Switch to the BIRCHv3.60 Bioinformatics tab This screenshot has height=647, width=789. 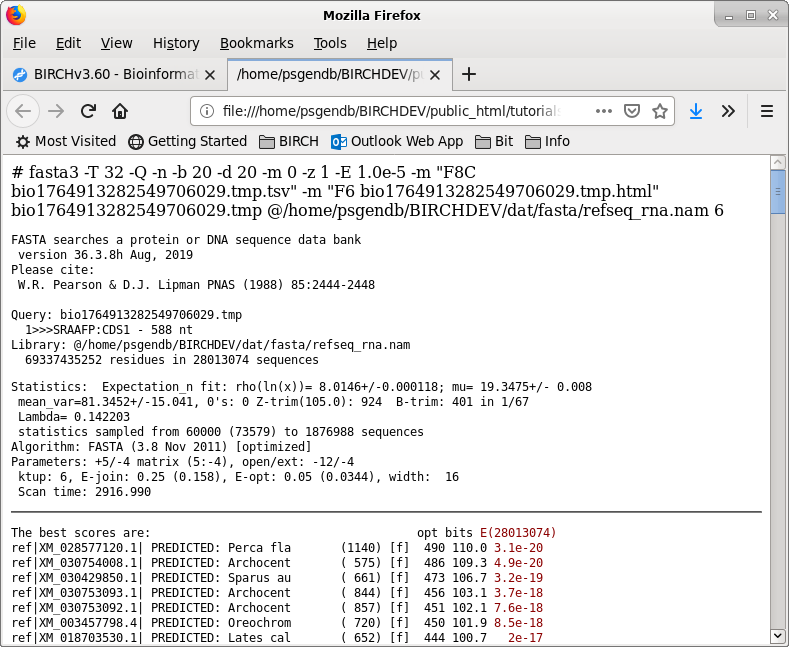112,74
